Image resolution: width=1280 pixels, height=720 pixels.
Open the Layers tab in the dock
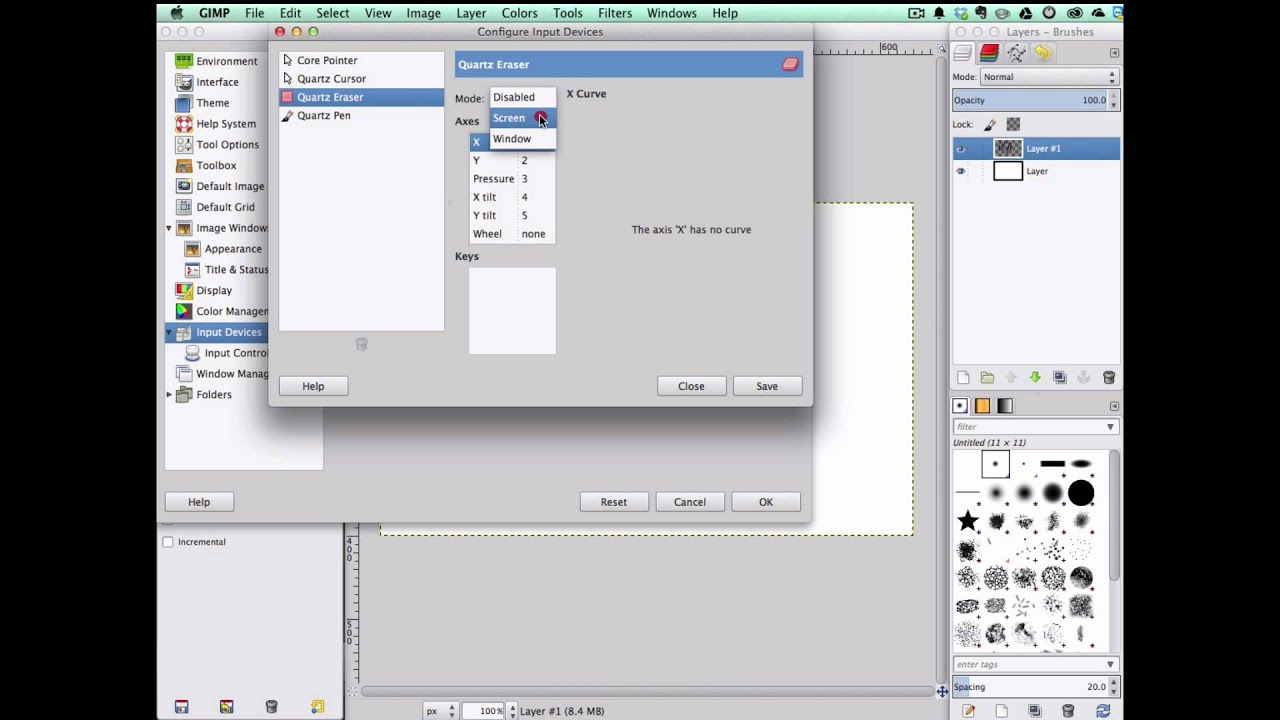963,53
